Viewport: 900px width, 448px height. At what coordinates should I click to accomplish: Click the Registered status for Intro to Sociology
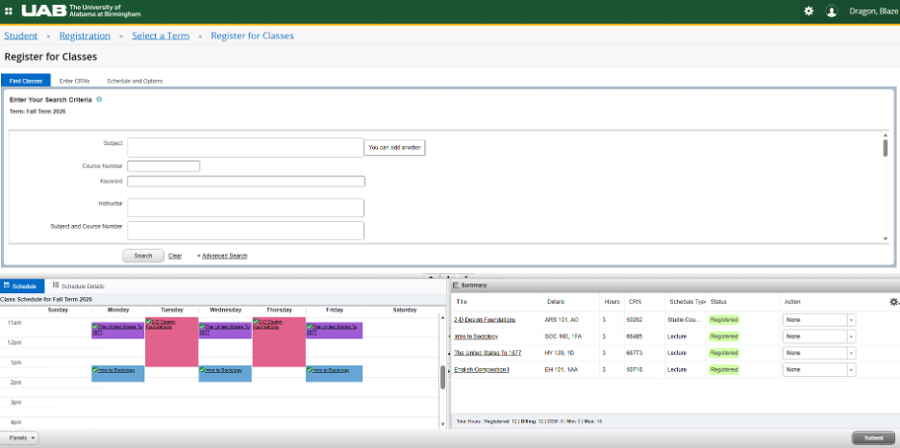pos(723,336)
